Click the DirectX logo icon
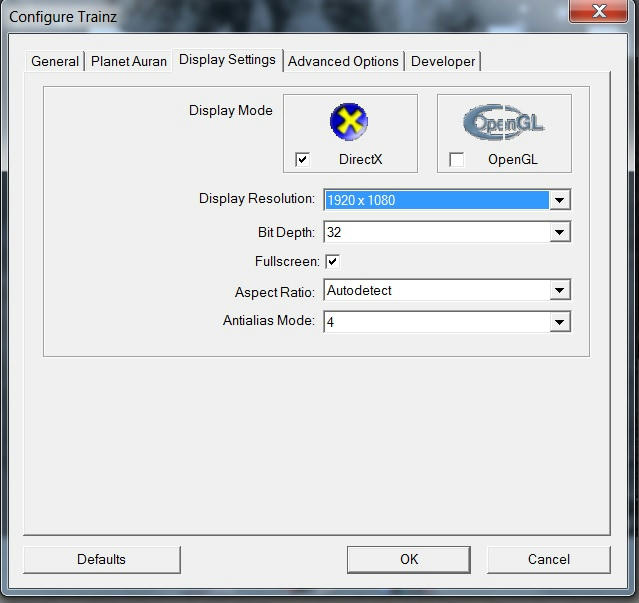This screenshot has height=603, width=639. tap(349, 122)
